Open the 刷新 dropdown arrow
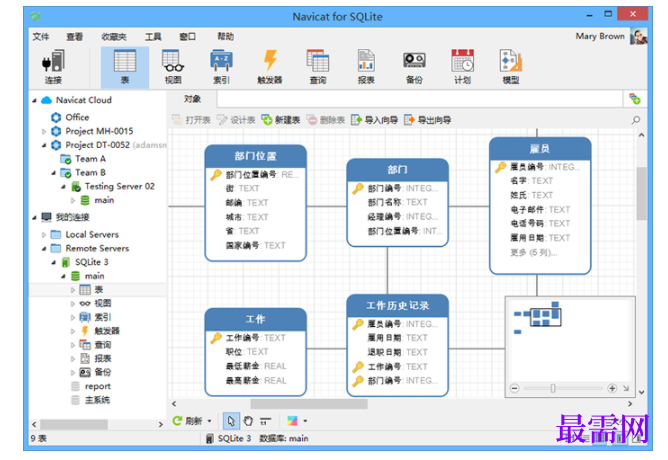The width and height of the screenshot is (668, 460). pos(209,421)
